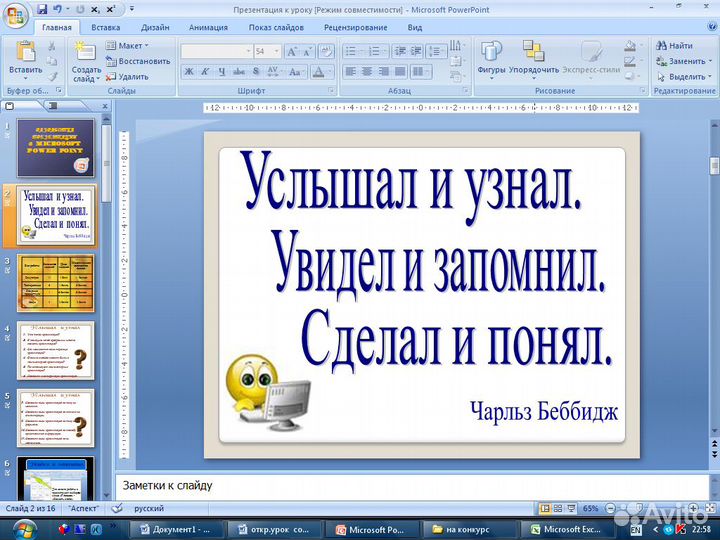
Task: Open character spacing AV dropdown
Action: click(x=274, y=72)
